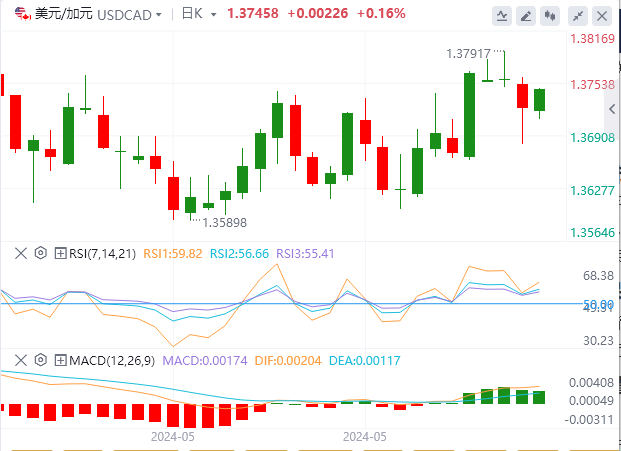Expand the right side panel chevron
The height and width of the screenshot is (451, 621).
tap(612, 109)
